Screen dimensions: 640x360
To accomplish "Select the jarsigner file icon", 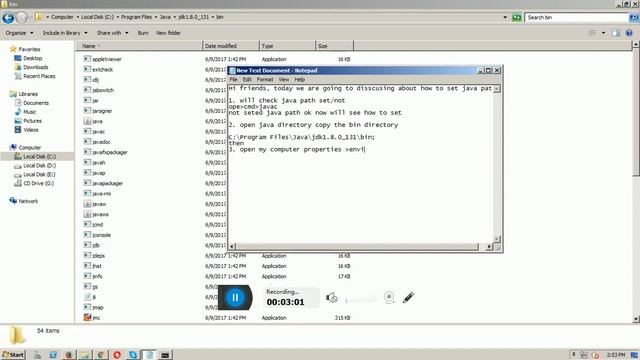I will click(x=87, y=110).
